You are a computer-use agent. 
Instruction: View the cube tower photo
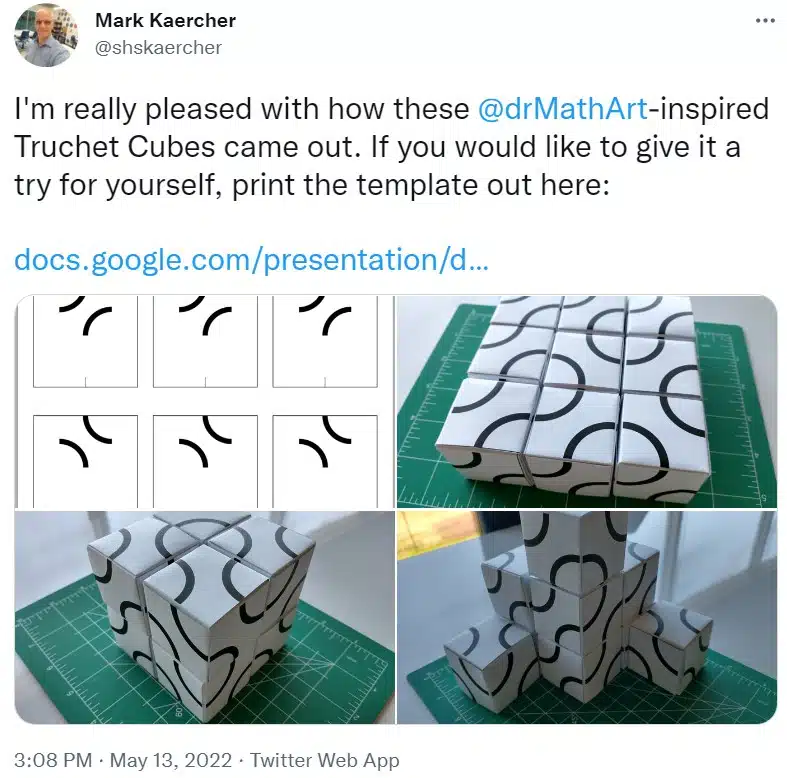tap(587, 617)
